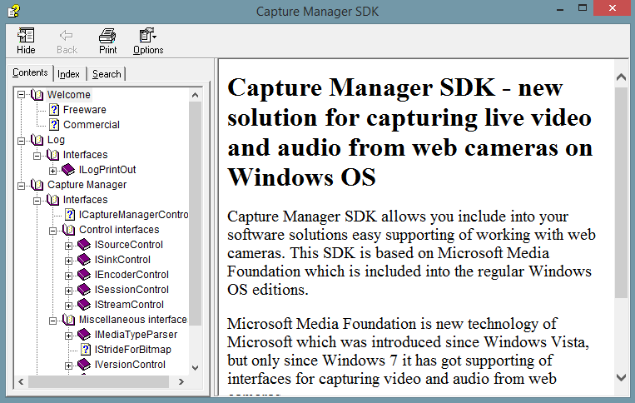Collapse the Log tree node

[x=21, y=141]
